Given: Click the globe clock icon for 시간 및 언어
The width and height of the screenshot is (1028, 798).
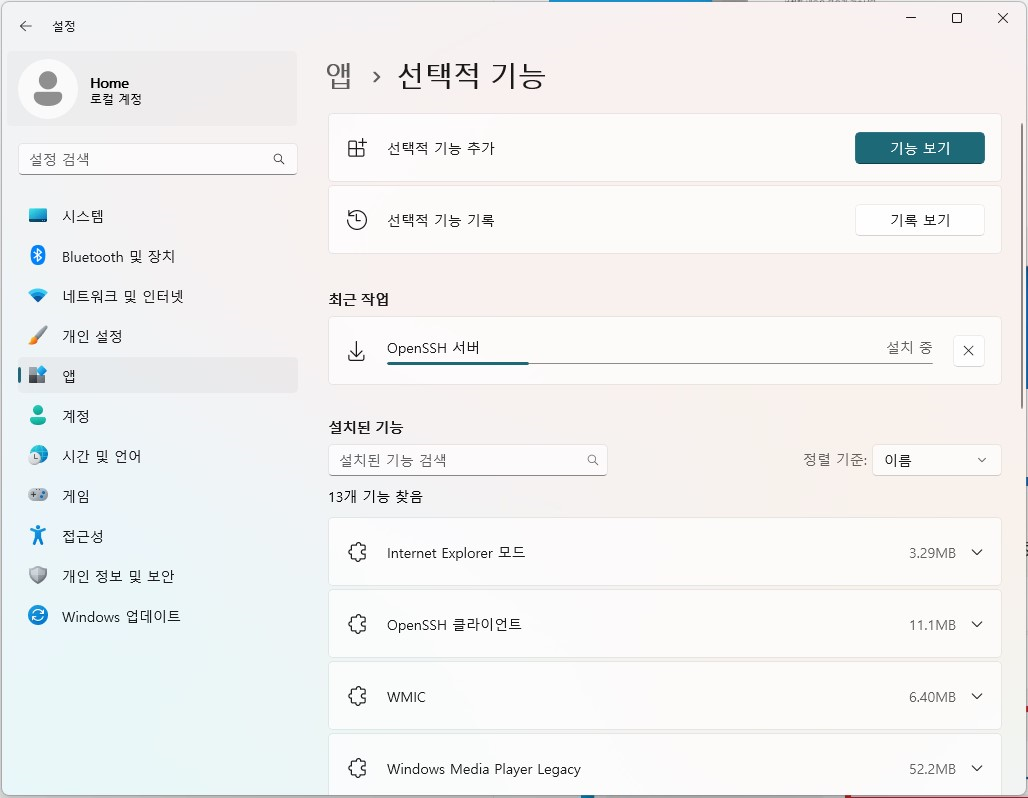Looking at the screenshot, I should click(38, 455).
